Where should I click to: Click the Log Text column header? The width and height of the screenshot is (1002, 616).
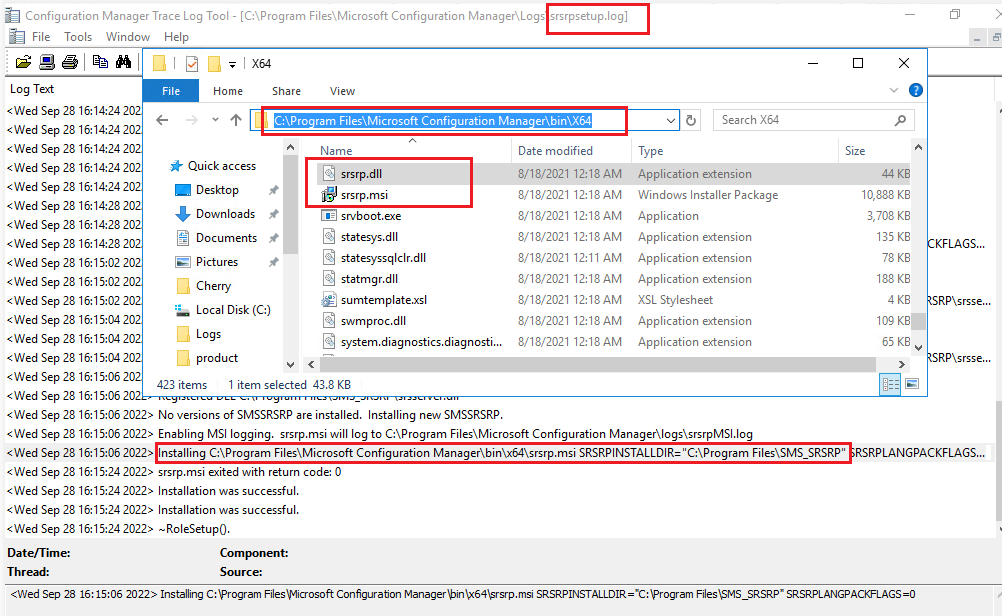tap(32, 89)
